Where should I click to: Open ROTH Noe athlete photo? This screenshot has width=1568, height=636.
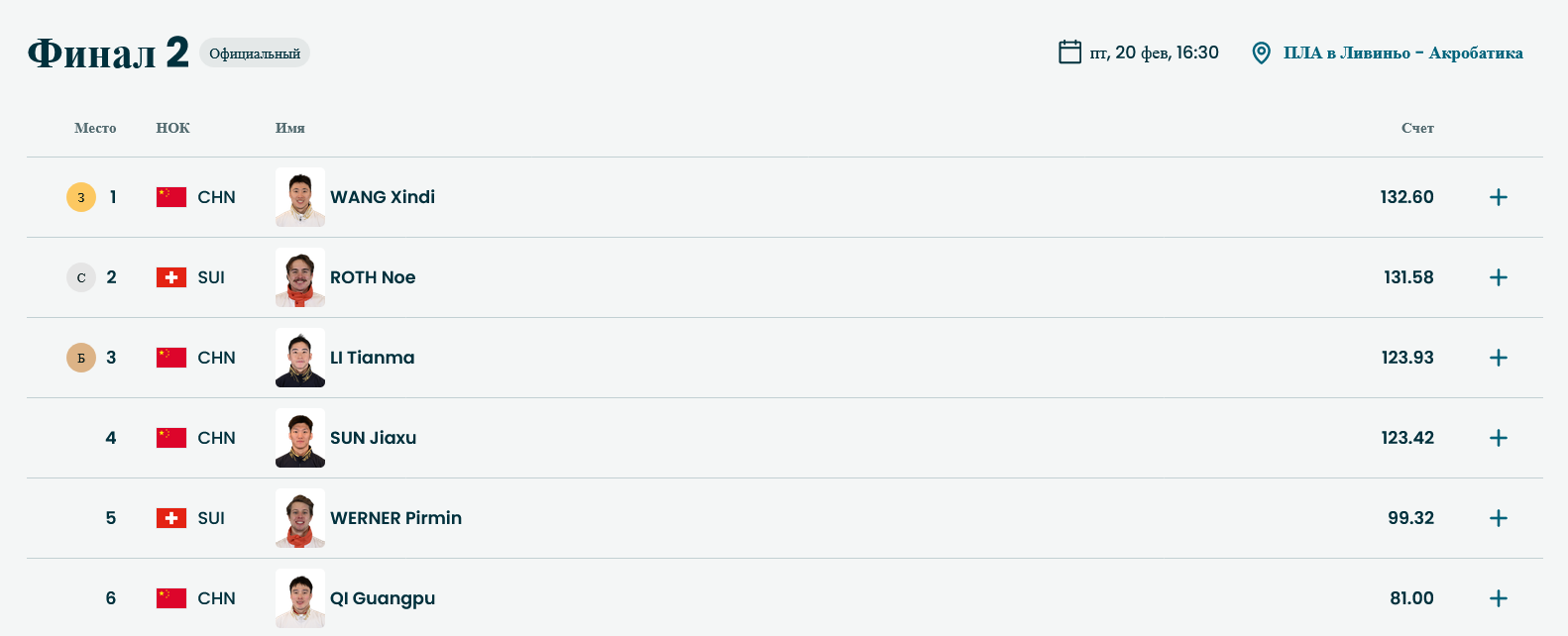tap(300, 277)
